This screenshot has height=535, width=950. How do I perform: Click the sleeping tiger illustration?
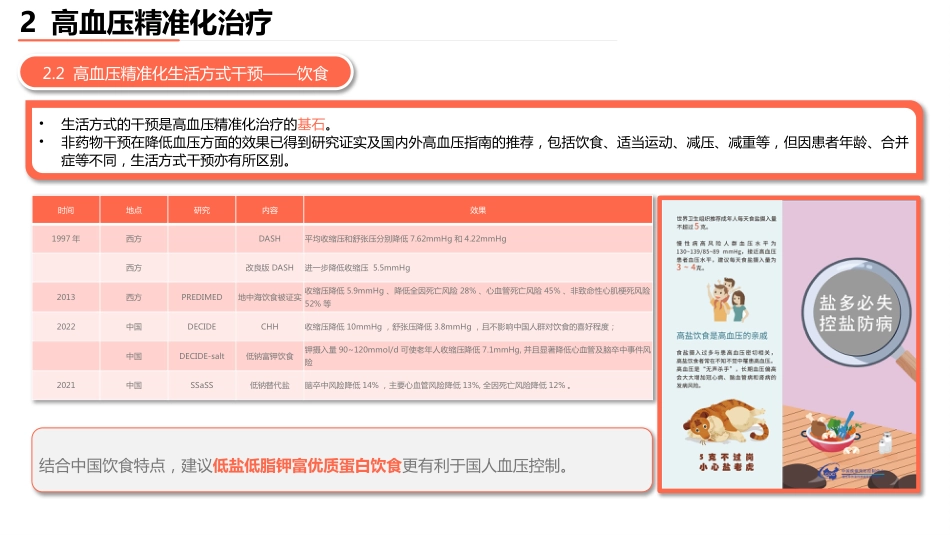pos(726,423)
